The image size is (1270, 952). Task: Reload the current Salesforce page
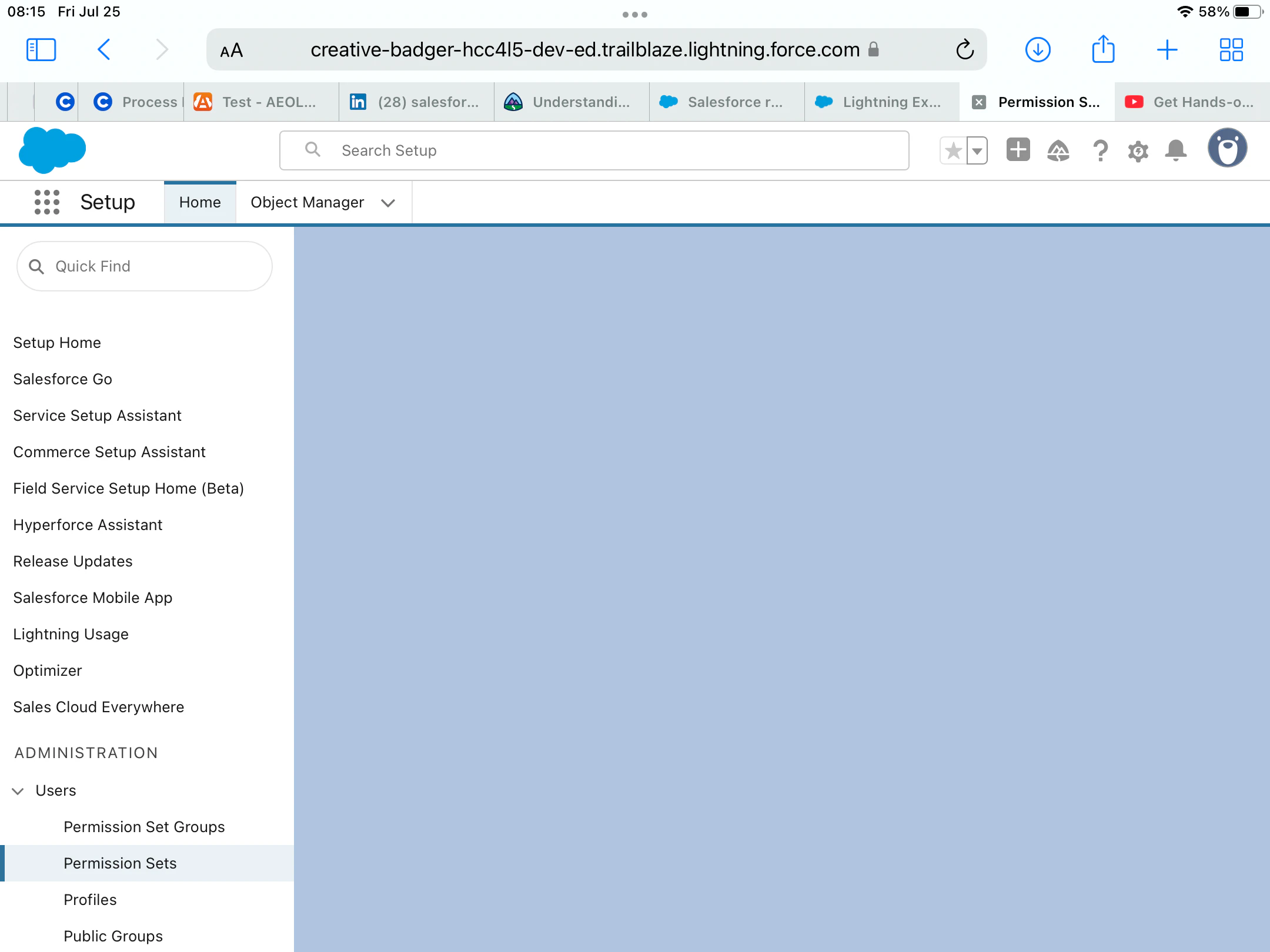pyautogui.click(x=965, y=50)
